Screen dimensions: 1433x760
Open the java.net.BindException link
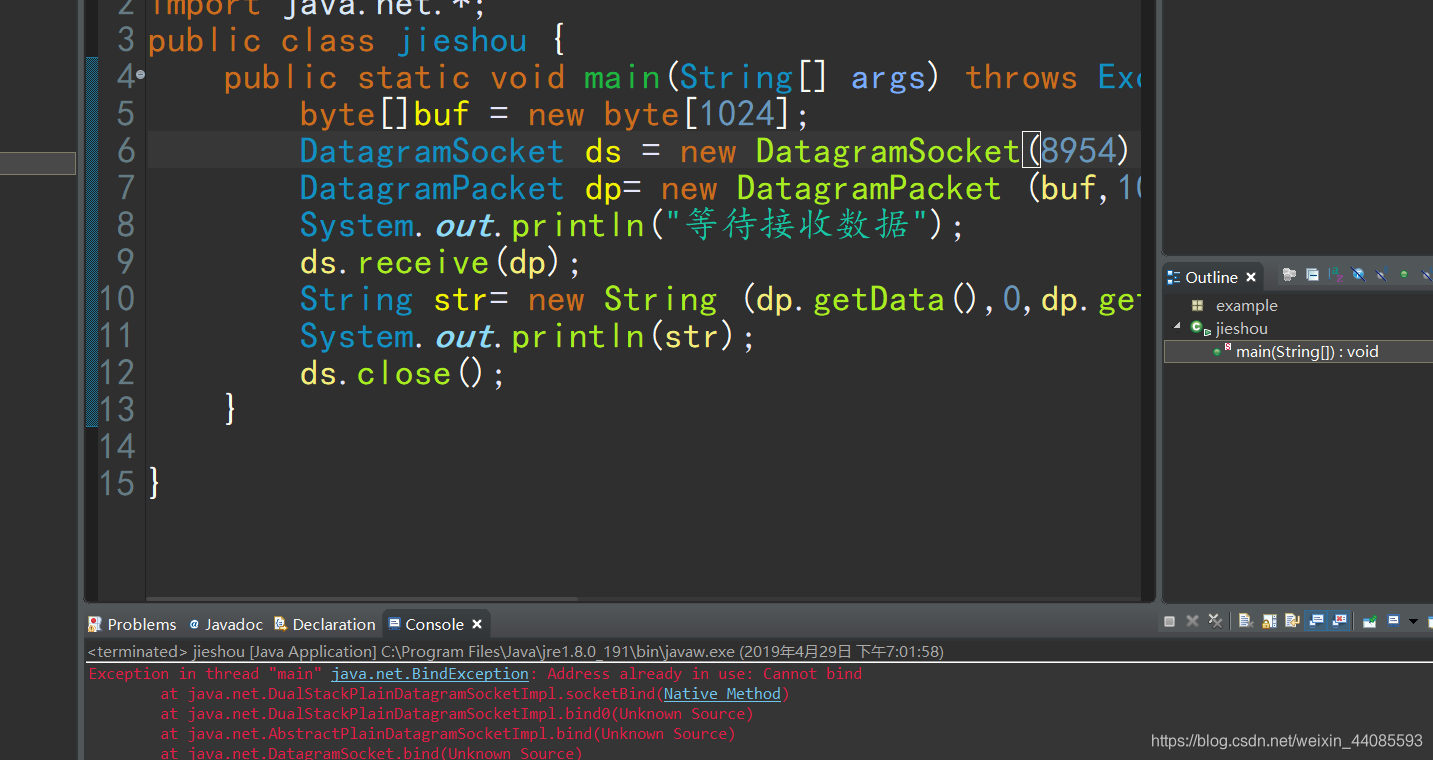[x=430, y=674]
